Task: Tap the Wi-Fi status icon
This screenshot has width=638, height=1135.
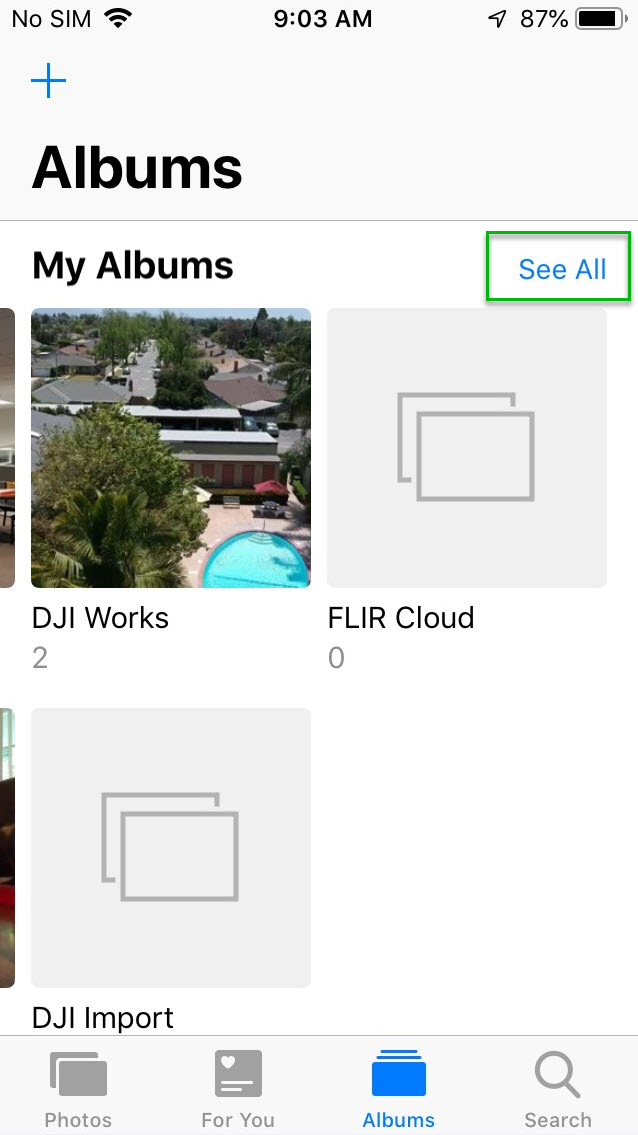Action: 118,18
